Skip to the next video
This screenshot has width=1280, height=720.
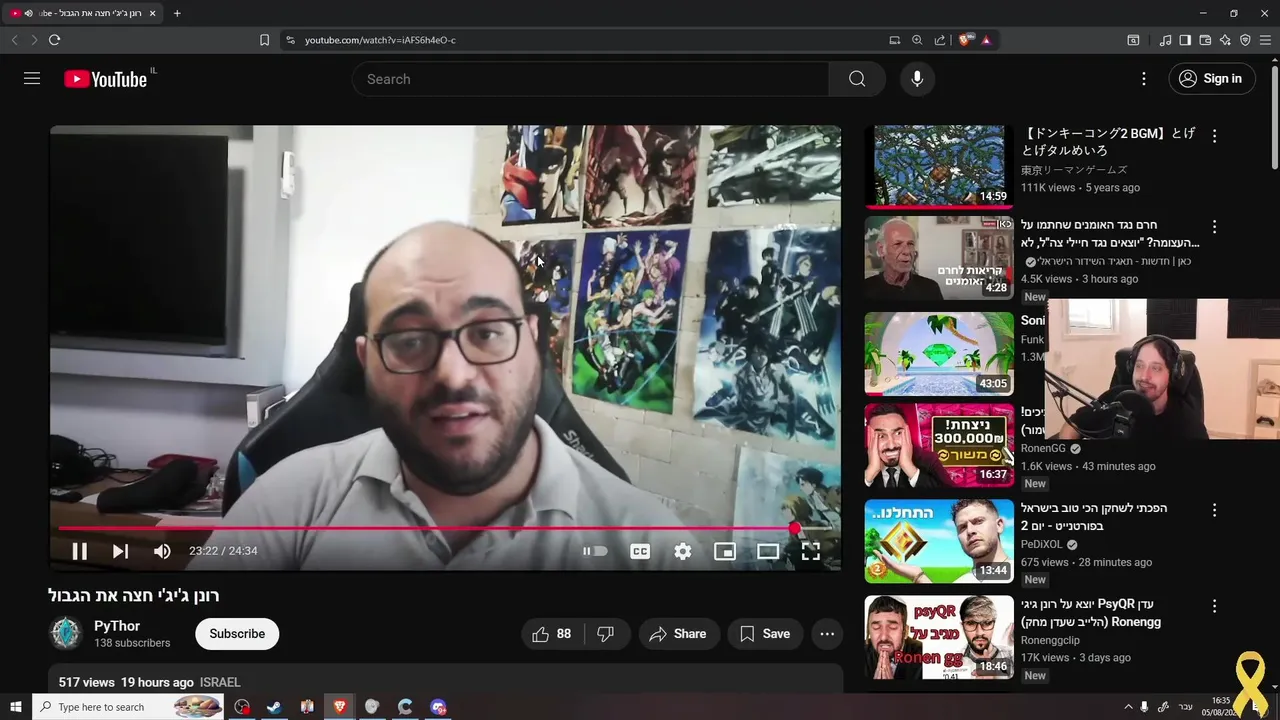coord(120,551)
